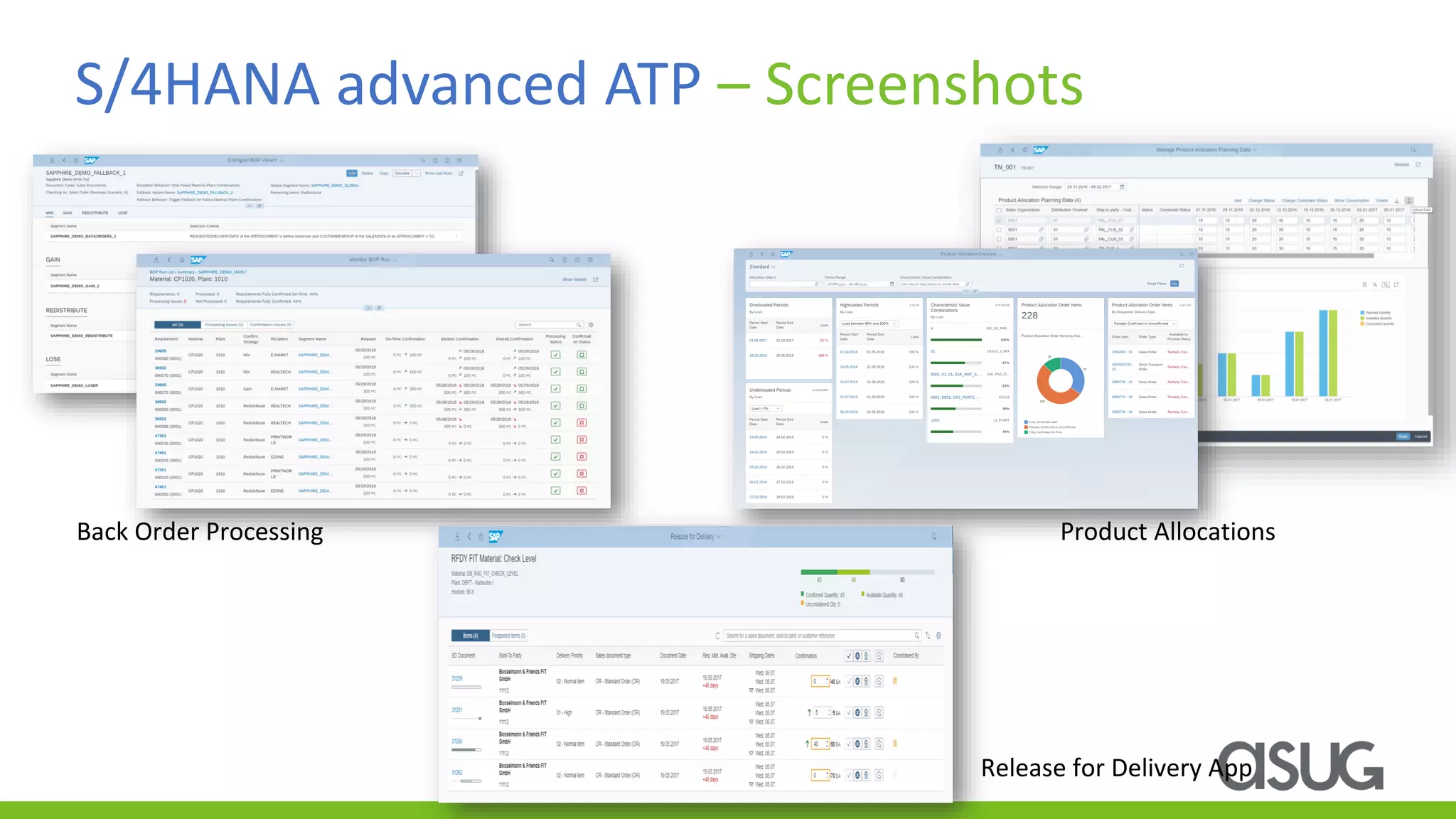The width and height of the screenshot is (1456, 819).
Task: Open Release for Delivery title dropdown
Action: click(718, 537)
